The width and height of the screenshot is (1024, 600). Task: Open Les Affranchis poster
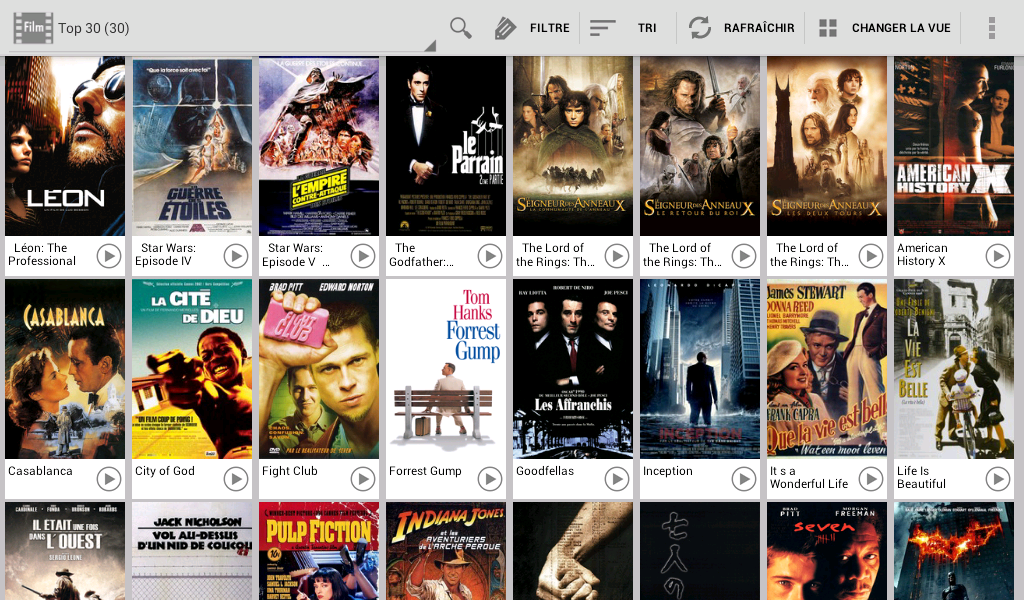pyautogui.click(x=573, y=370)
